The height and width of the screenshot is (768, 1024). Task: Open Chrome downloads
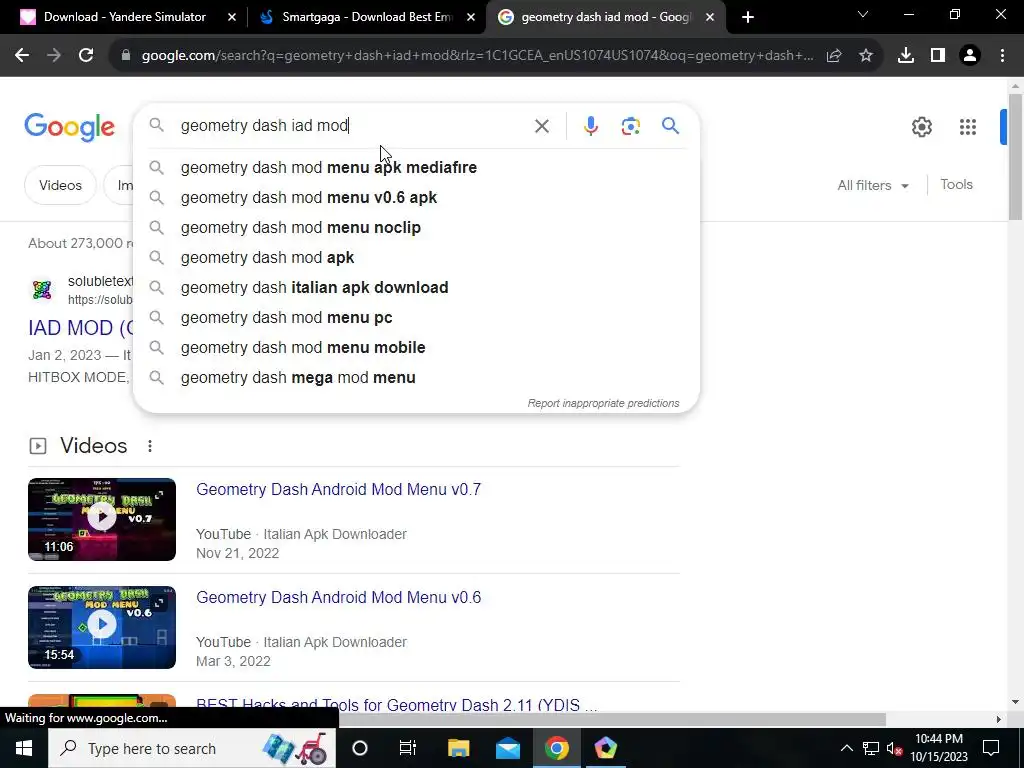tap(906, 56)
